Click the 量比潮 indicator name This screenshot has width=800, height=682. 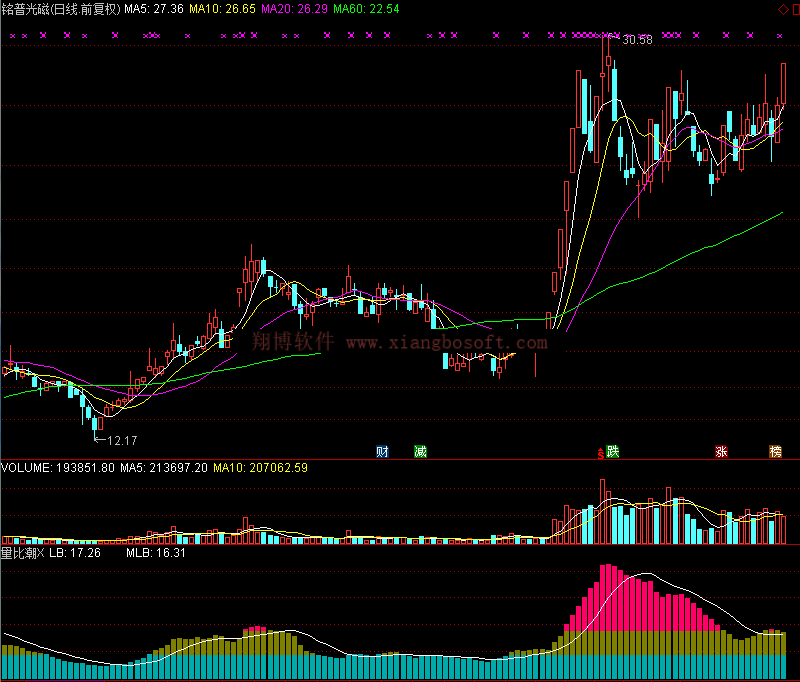[x=17, y=552]
